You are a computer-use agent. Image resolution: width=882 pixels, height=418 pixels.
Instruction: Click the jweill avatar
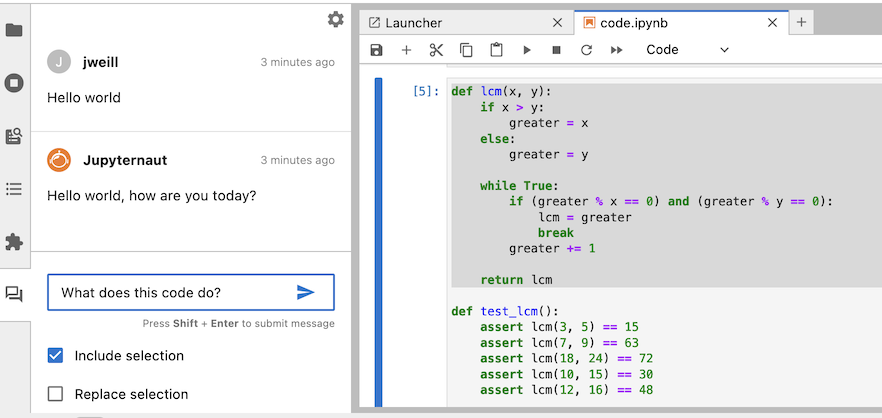(x=59, y=62)
